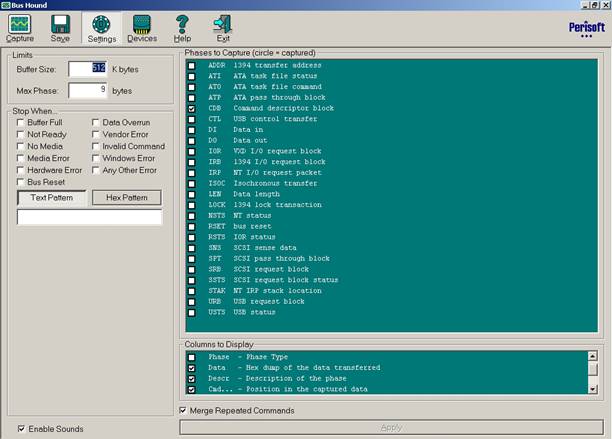
Task: Check the USB request block phase
Action: tap(192, 301)
